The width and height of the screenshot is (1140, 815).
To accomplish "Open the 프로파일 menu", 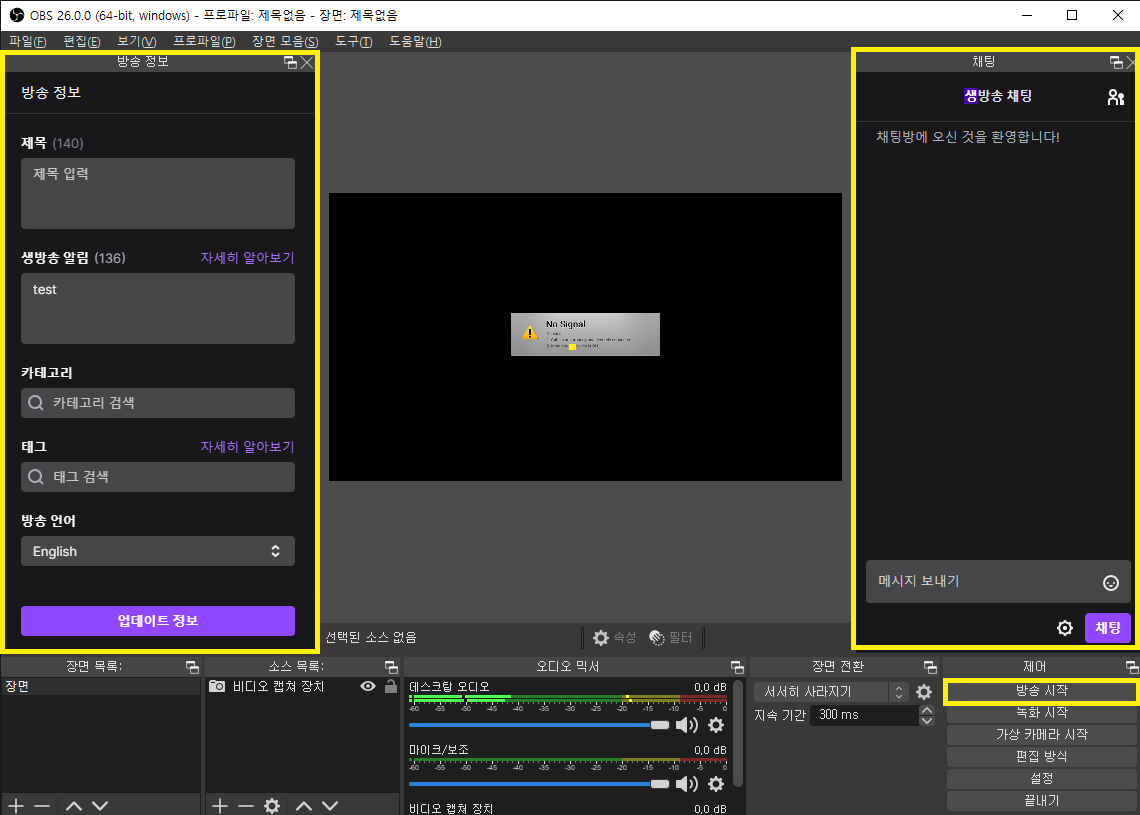I will [x=204, y=41].
